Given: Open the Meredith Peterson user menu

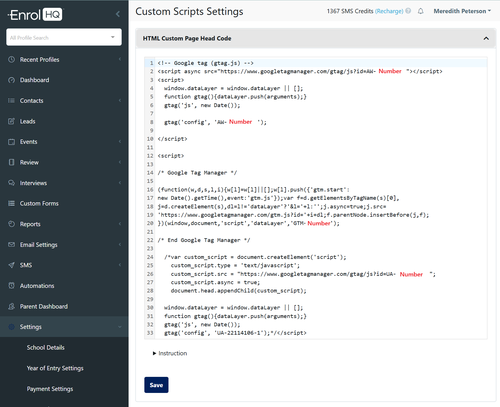Looking at the screenshot, I should pyautogui.click(x=462, y=11).
